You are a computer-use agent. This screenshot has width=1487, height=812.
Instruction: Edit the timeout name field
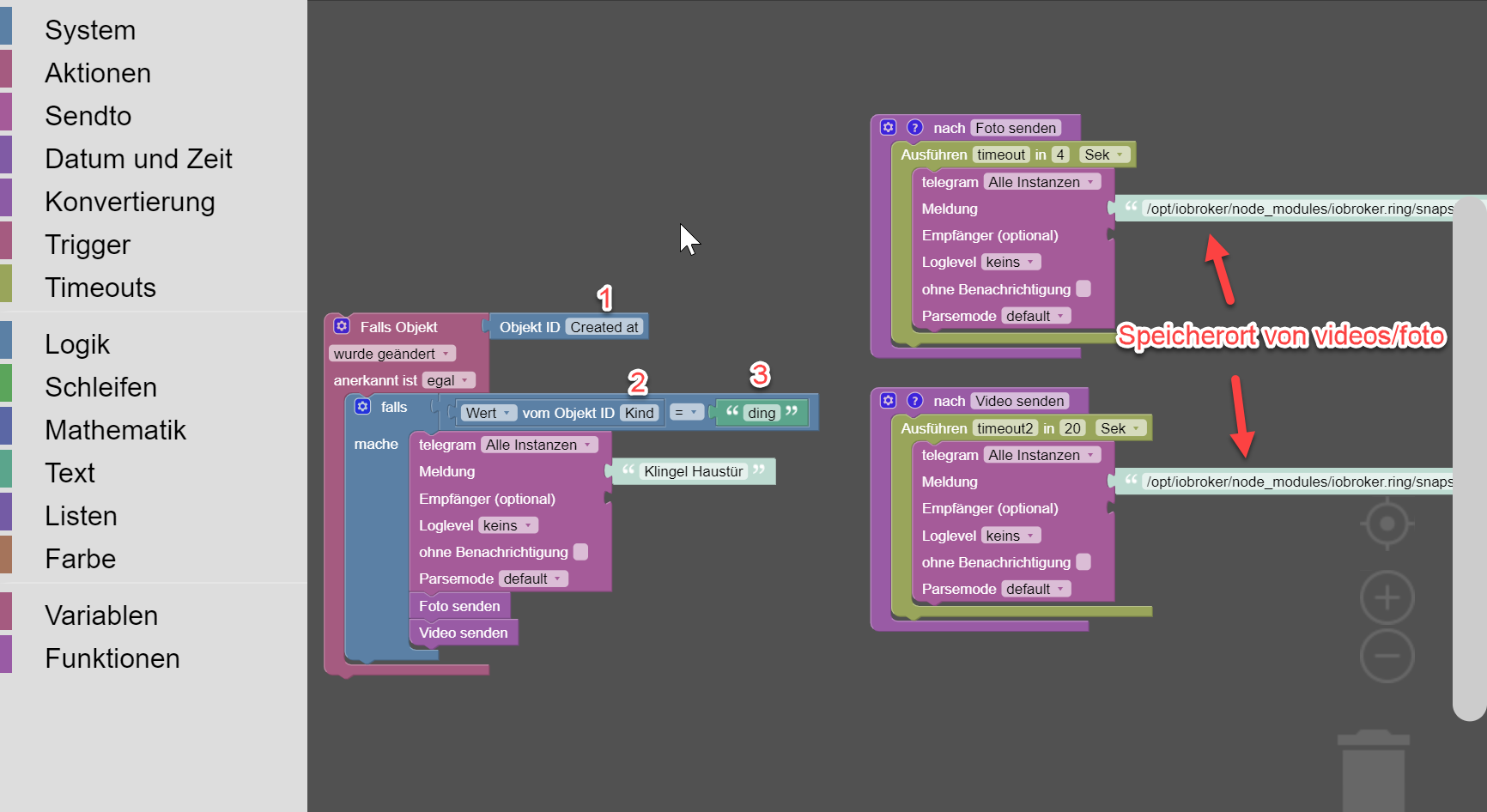(1001, 155)
